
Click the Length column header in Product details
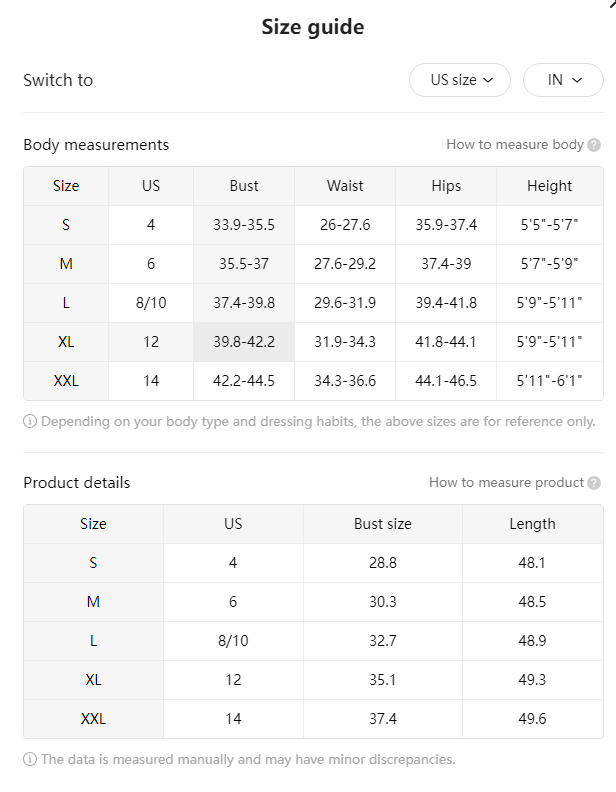pyautogui.click(x=532, y=524)
